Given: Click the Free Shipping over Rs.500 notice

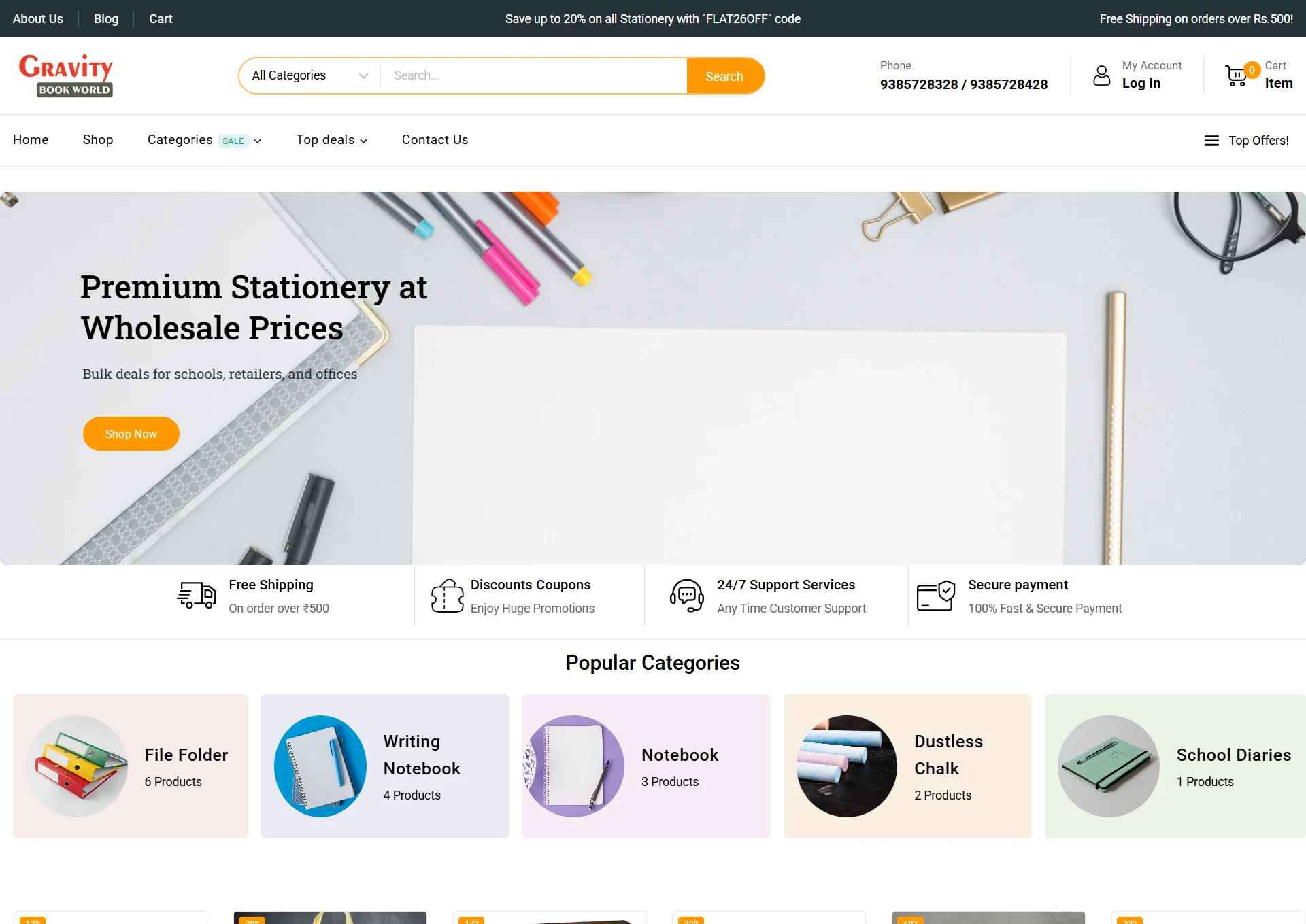Looking at the screenshot, I should coord(1196,19).
